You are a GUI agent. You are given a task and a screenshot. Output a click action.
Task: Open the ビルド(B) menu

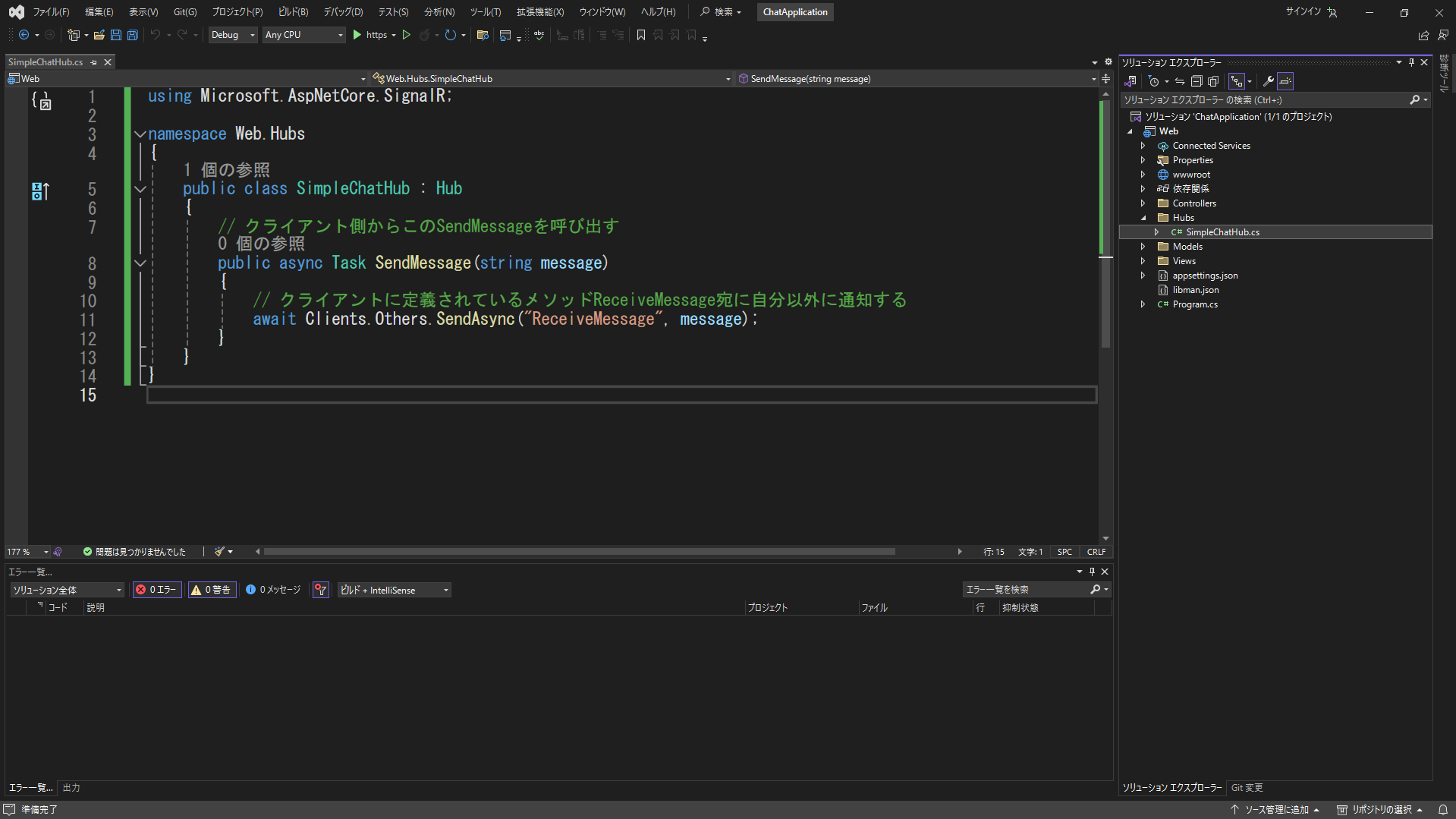click(294, 12)
